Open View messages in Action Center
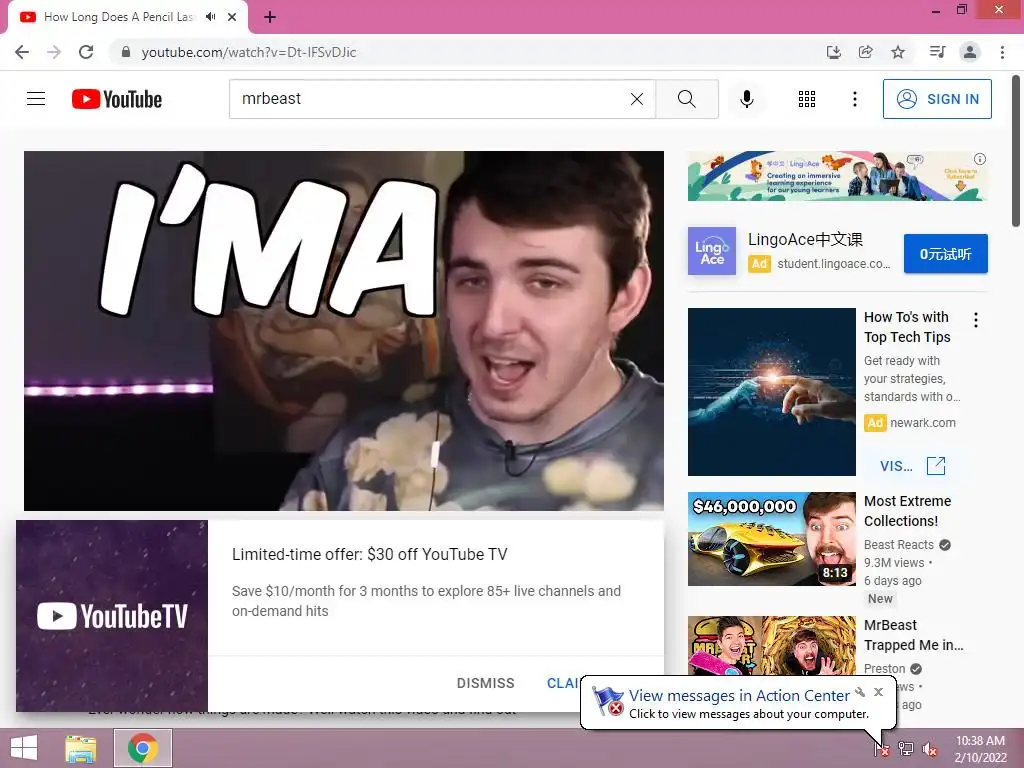Image resolution: width=1024 pixels, height=768 pixels. 739,696
